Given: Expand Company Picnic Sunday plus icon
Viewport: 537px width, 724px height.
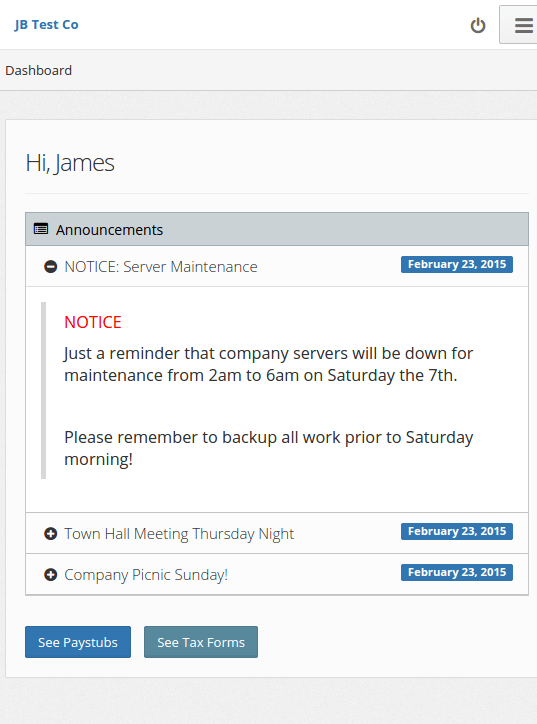Looking at the screenshot, I should point(50,575).
